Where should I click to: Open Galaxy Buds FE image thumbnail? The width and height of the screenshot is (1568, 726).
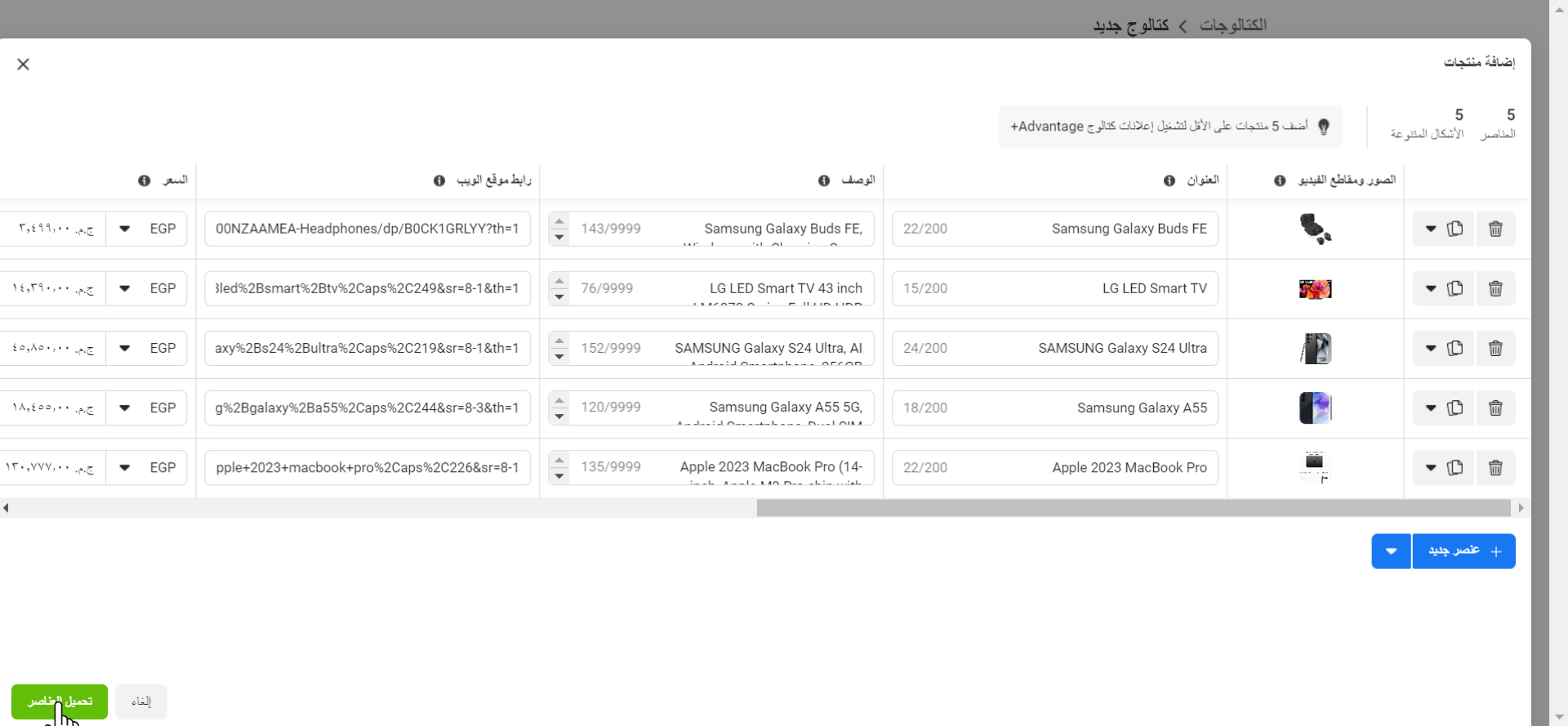(1315, 229)
